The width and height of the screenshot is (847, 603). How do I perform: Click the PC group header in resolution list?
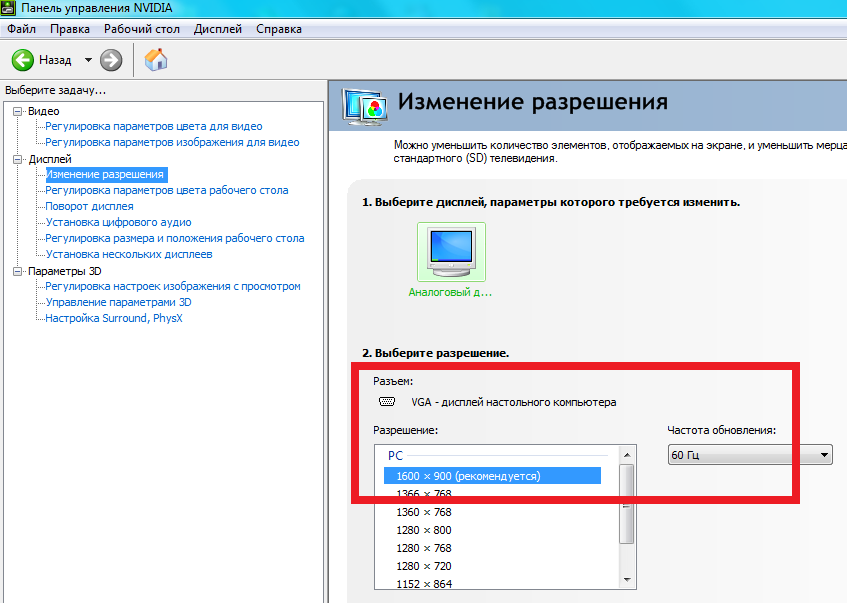395,455
